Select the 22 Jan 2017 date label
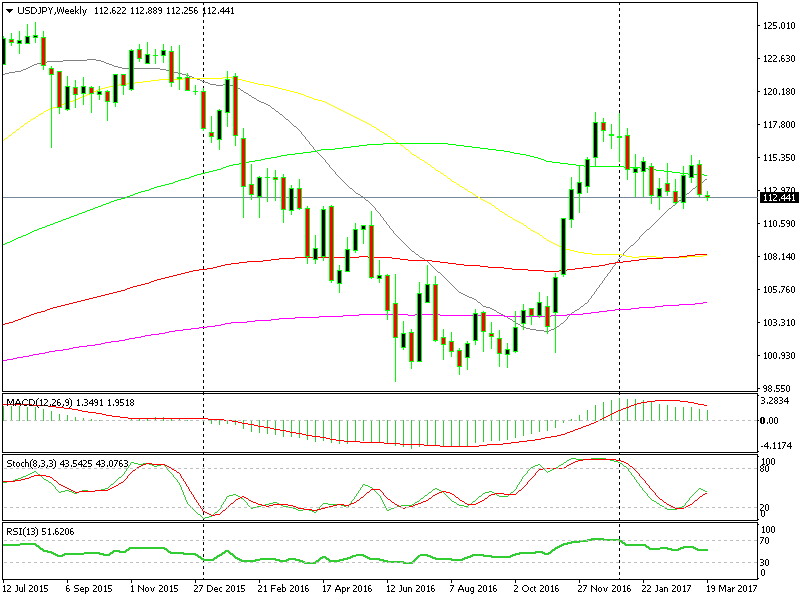Viewport: 800px width, 600px height. coord(666,588)
